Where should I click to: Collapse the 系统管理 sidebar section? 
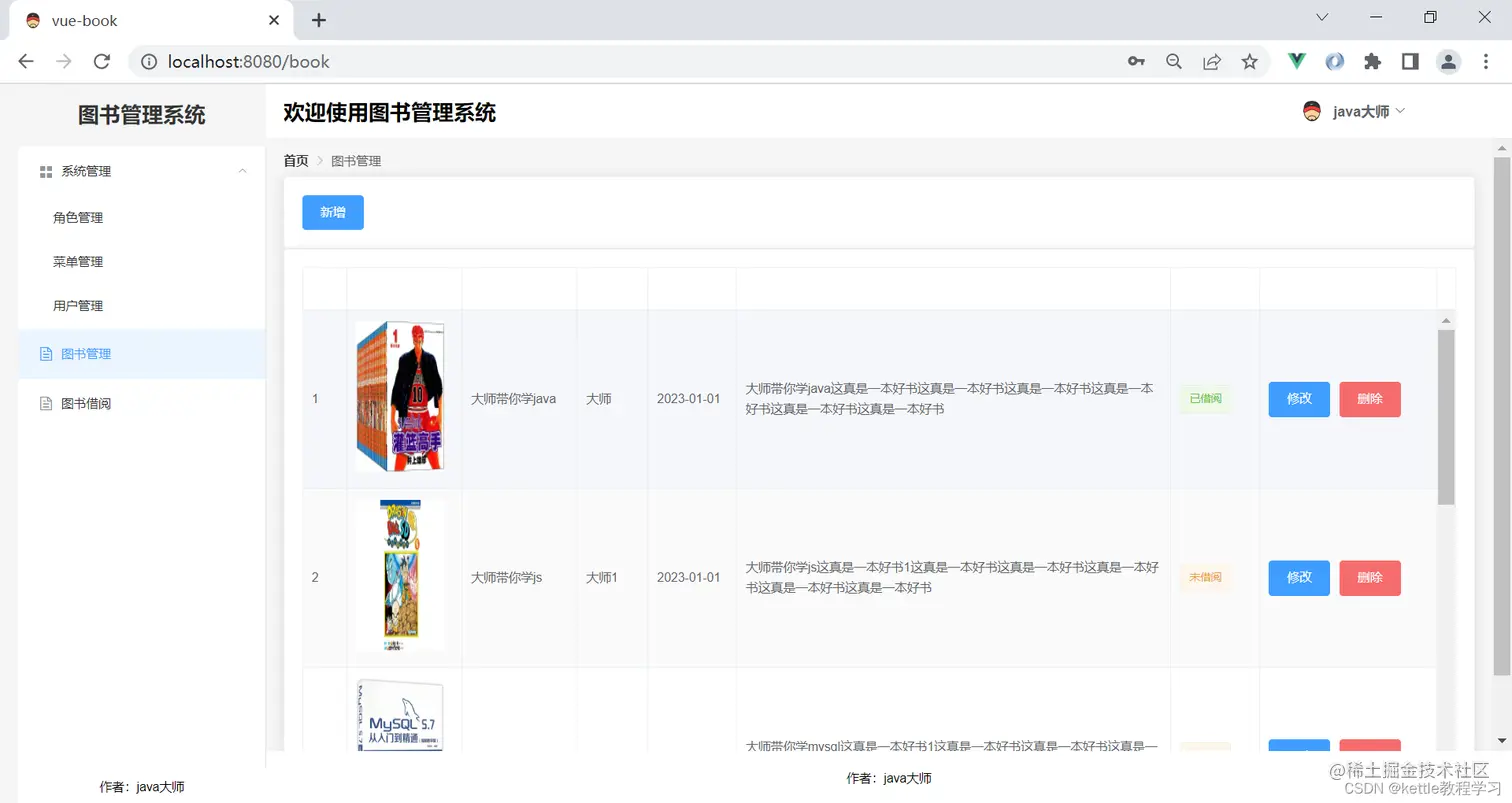(242, 170)
